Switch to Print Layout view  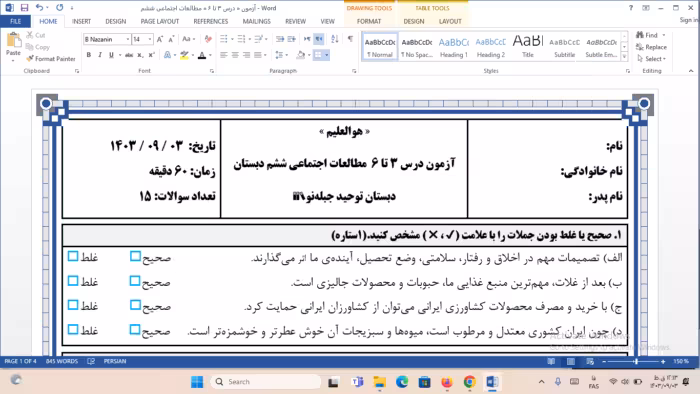571,361
